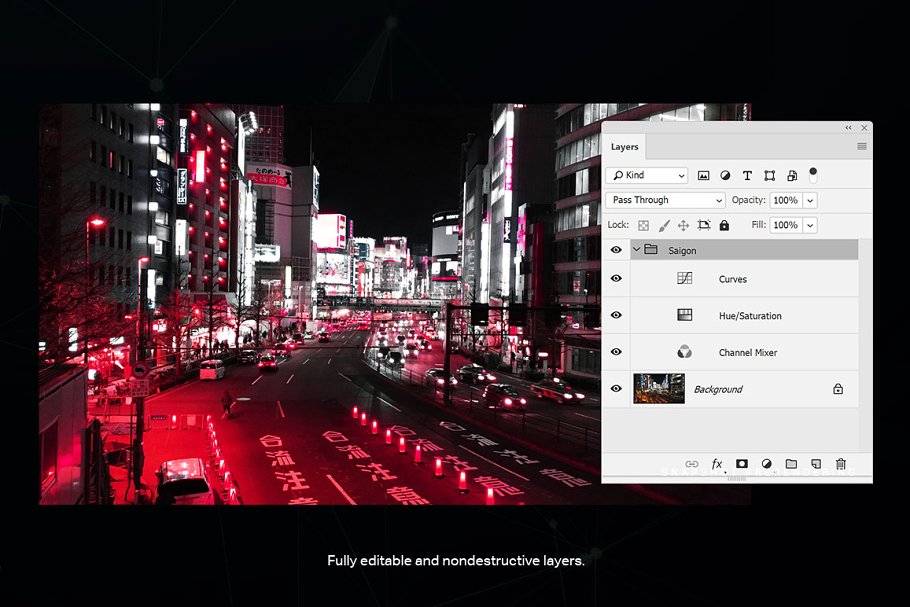Screen dimensions: 910x607
Task: Open the Pass Through blend mode dropdown
Action: pos(665,200)
